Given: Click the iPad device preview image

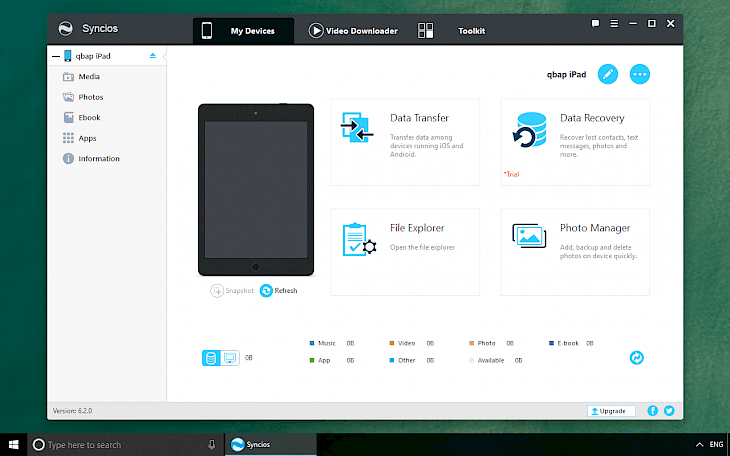Looking at the screenshot, I should coord(256,190).
